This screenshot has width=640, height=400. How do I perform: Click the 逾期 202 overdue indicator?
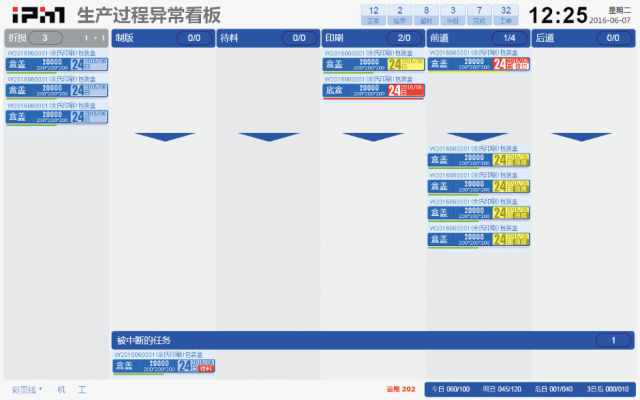400,389
